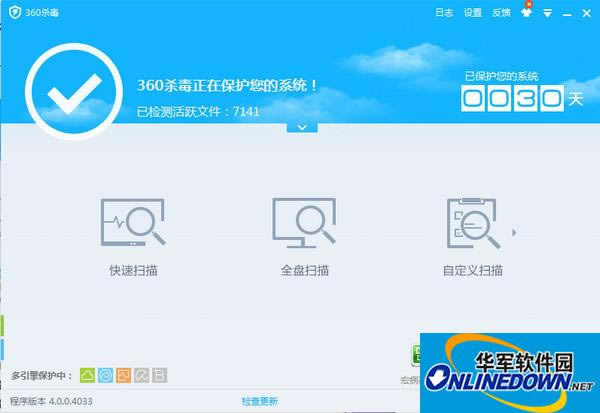
Task: Click 检查更新 check for updates link
Action: [260, 401]
